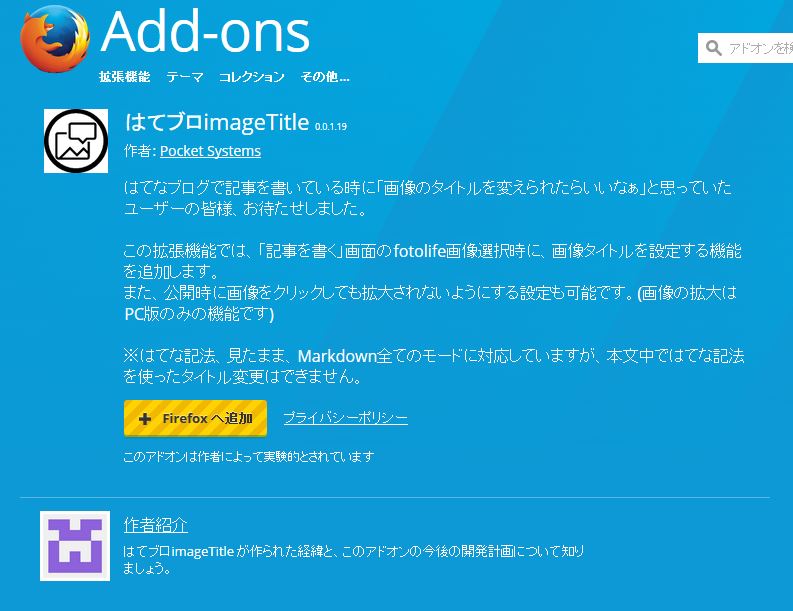Open the プライバシーポリシー link
The image size is (793, 611).
tap(345, 418)
